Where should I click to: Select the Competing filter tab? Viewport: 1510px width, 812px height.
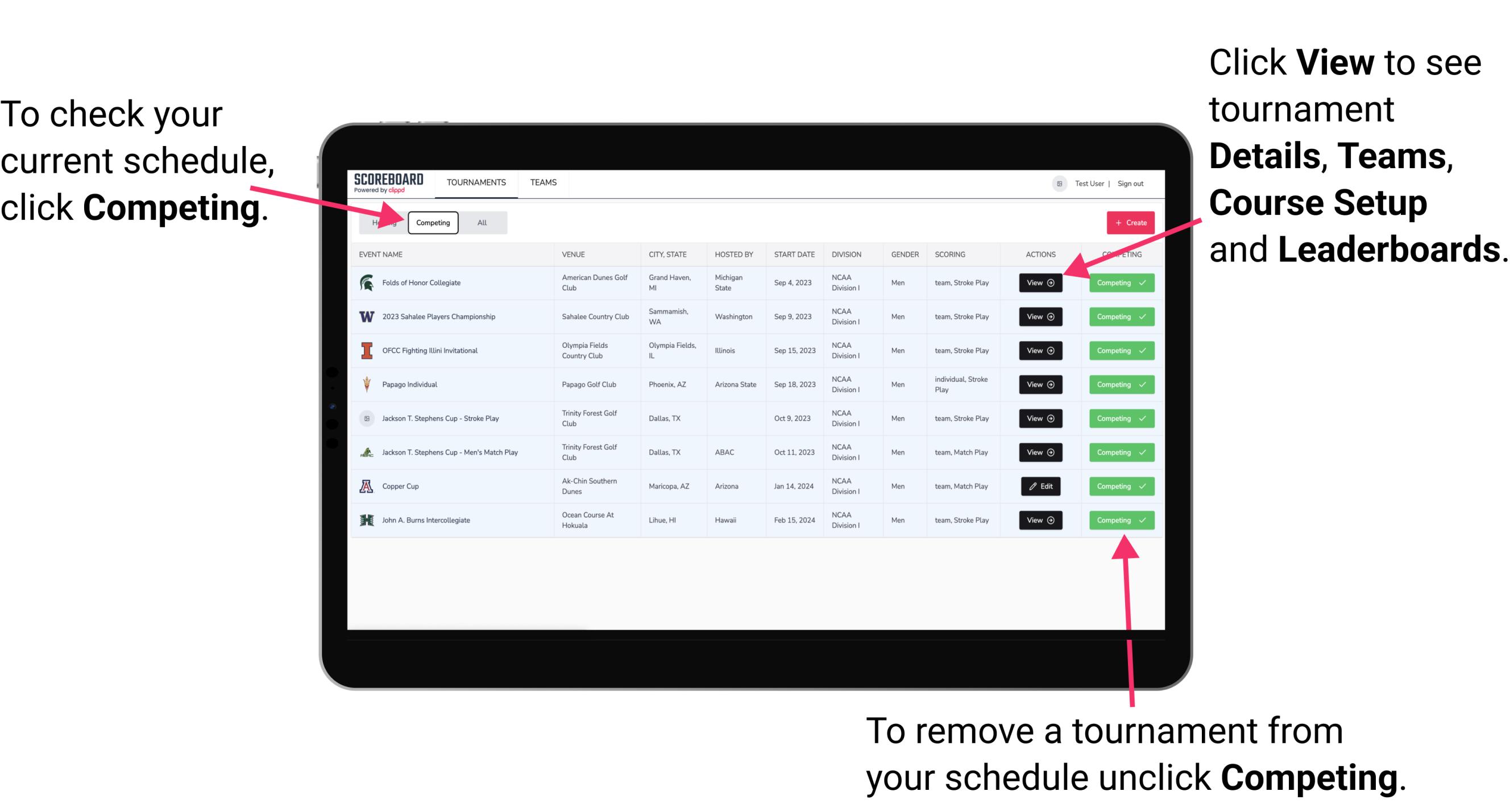(431, 222)
